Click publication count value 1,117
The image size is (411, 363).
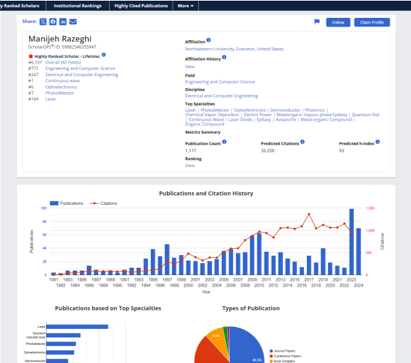click(191, 151)
